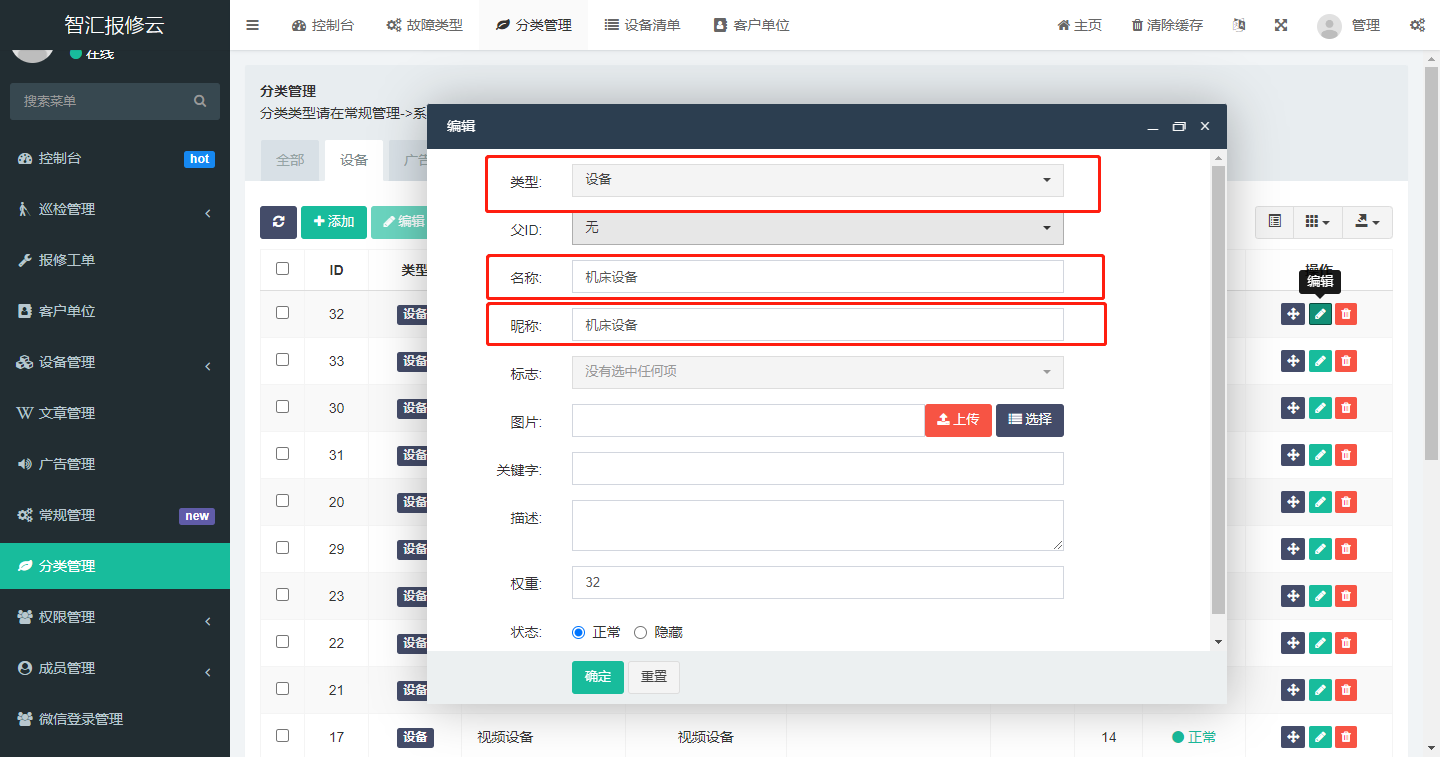Edit row ID 33 with the pencil icon
This screenshot has width=1440, height=757.
tap(1320, 361)
